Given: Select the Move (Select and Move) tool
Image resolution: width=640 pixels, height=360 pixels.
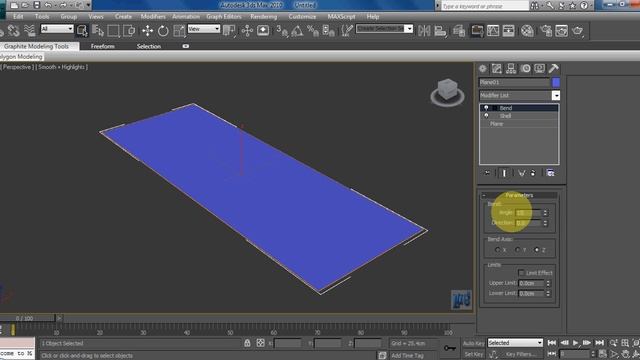Looking at the screenshot, I should [147, 31].
